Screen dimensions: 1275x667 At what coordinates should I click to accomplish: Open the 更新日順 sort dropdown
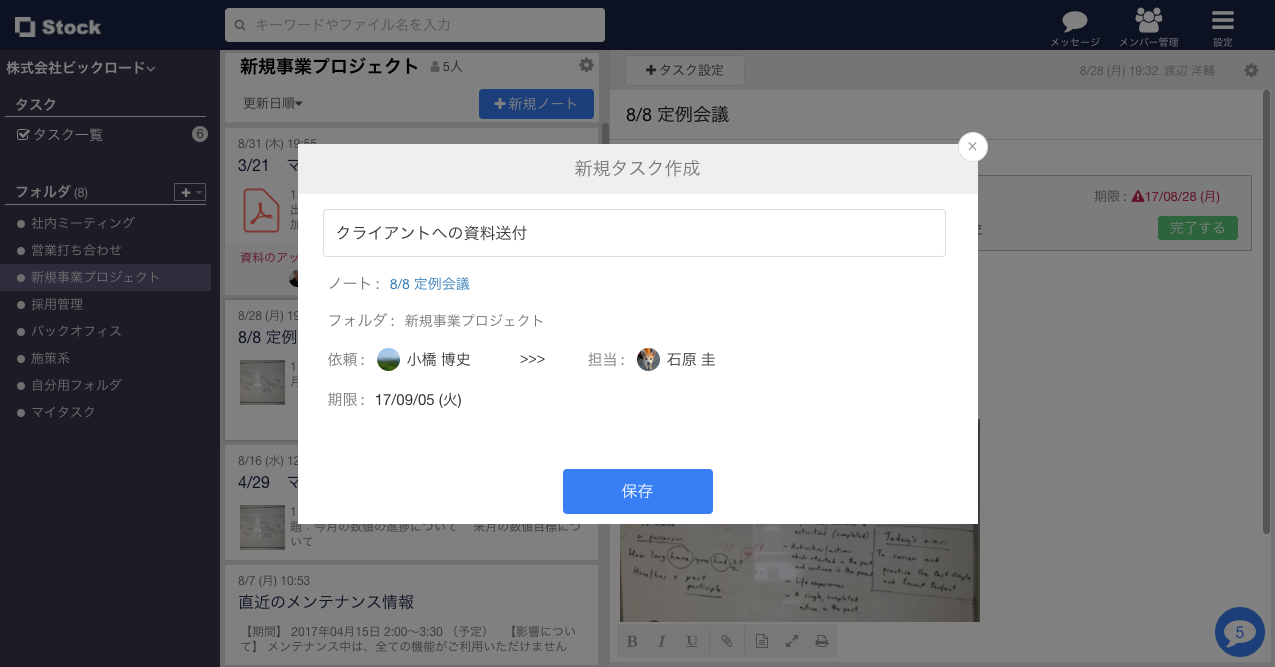tap(272, 103)
